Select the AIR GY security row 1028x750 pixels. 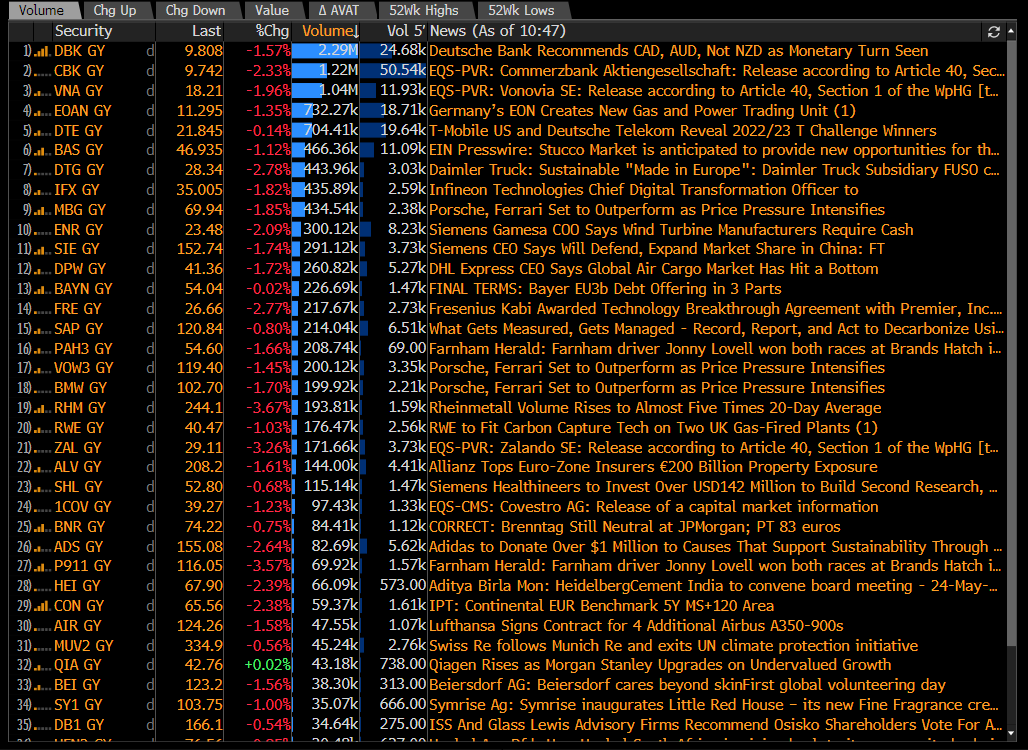508,625
